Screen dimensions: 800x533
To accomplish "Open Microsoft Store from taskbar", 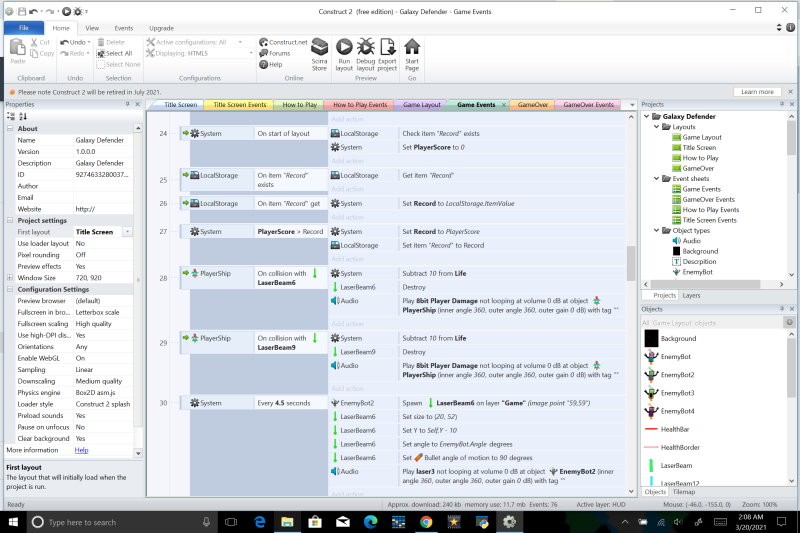I will 315,522.
